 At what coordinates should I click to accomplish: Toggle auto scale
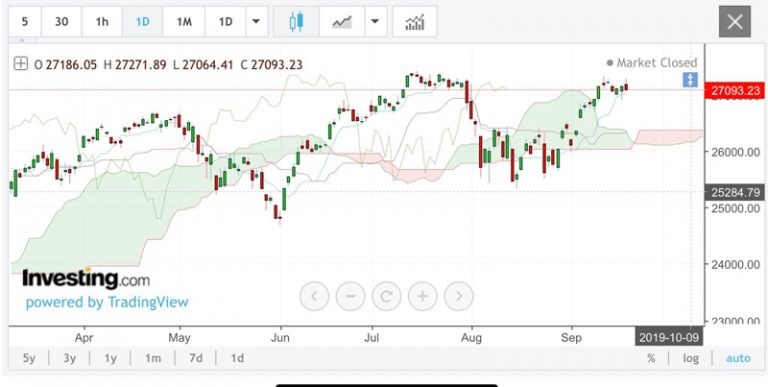click(738, 358)
